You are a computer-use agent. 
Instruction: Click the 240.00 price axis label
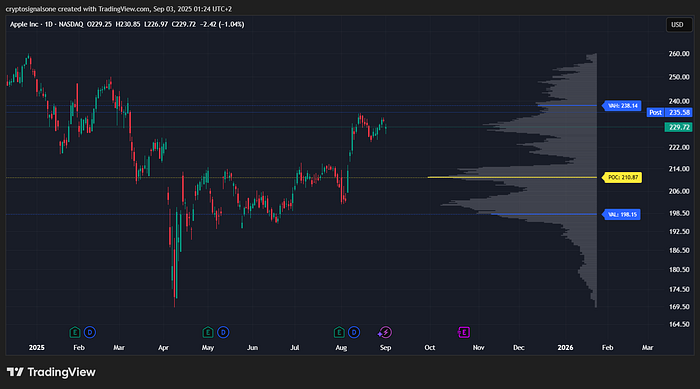679,101
